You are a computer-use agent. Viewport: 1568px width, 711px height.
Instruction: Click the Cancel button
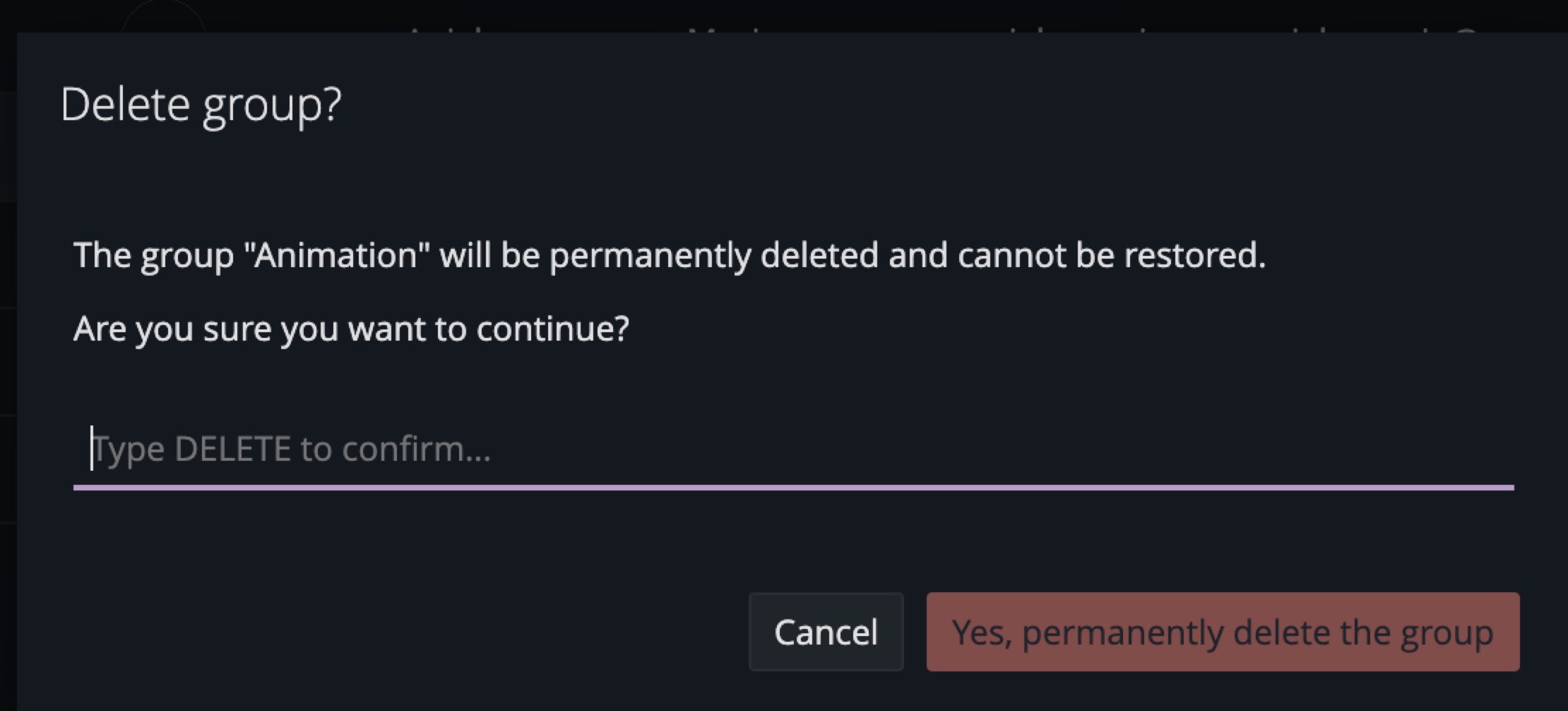pos(826,632)
